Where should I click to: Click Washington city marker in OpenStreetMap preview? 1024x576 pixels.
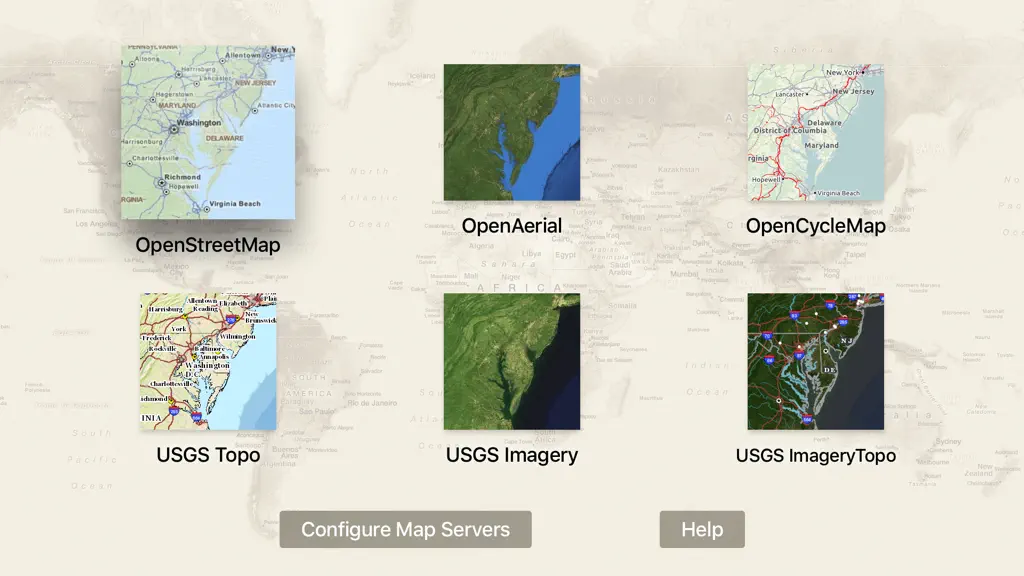174,129
